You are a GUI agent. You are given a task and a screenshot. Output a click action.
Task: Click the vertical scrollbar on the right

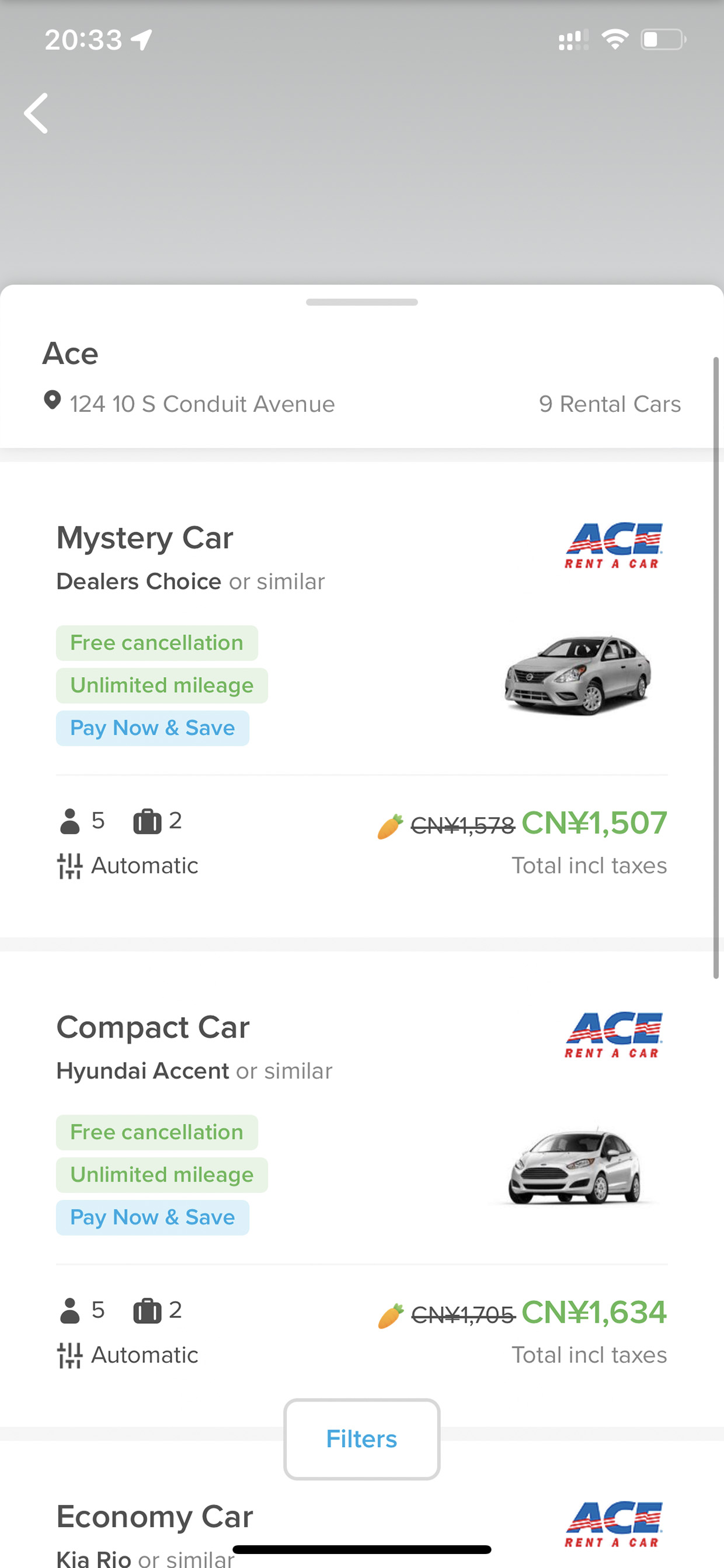716,668
